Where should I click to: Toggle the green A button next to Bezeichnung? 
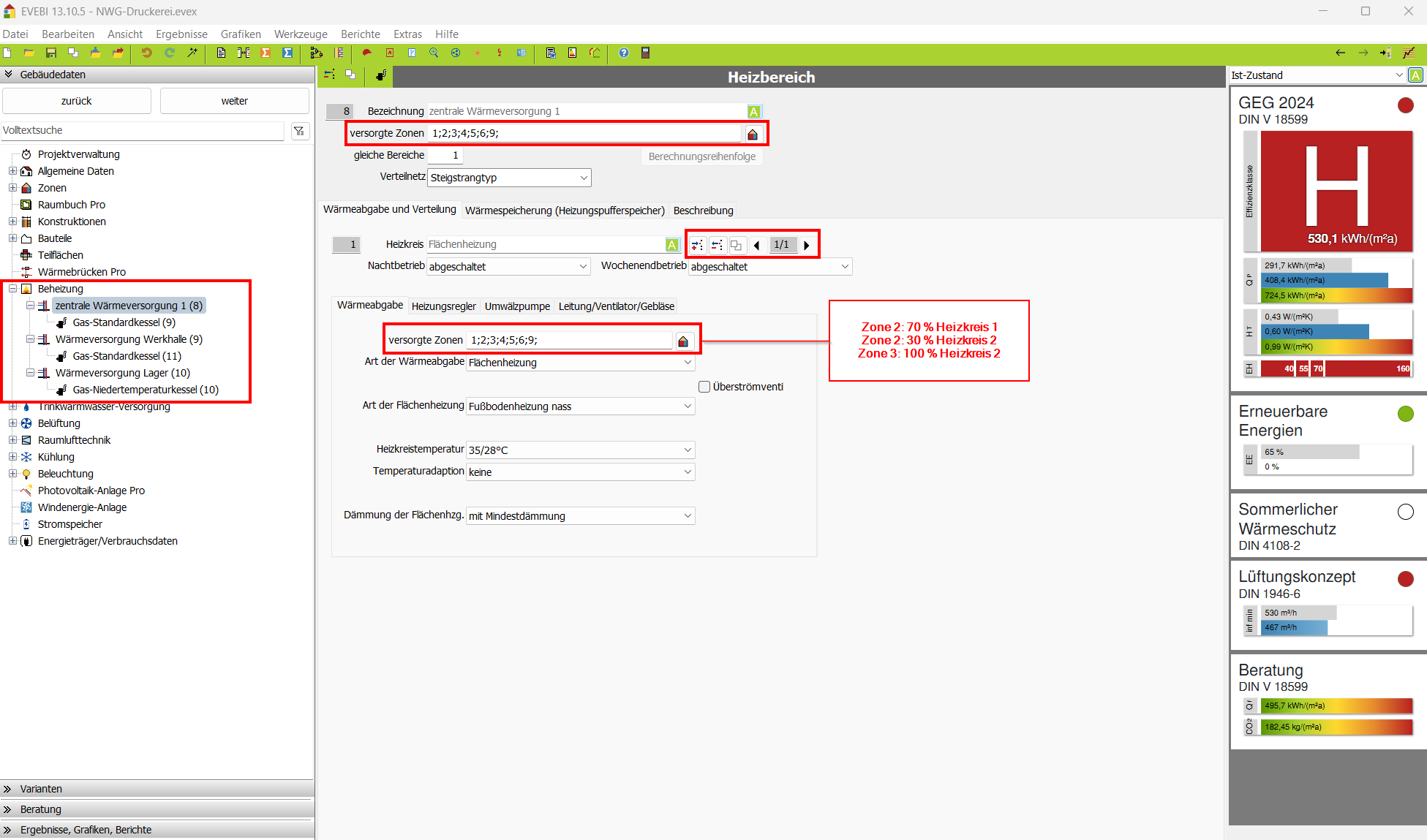click(753, 112)
